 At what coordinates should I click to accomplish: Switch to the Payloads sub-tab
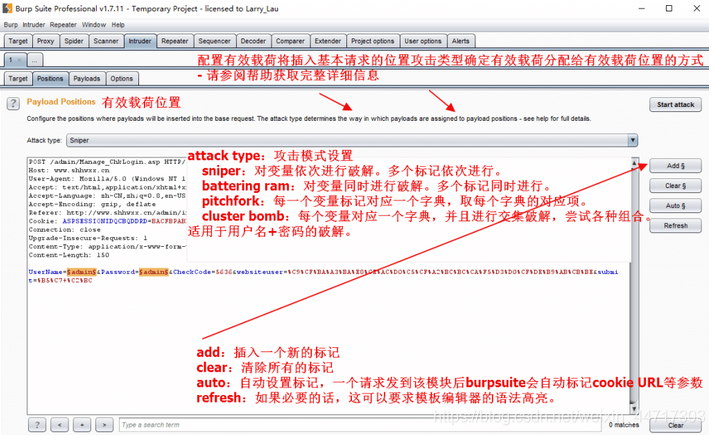click(87, 78)
